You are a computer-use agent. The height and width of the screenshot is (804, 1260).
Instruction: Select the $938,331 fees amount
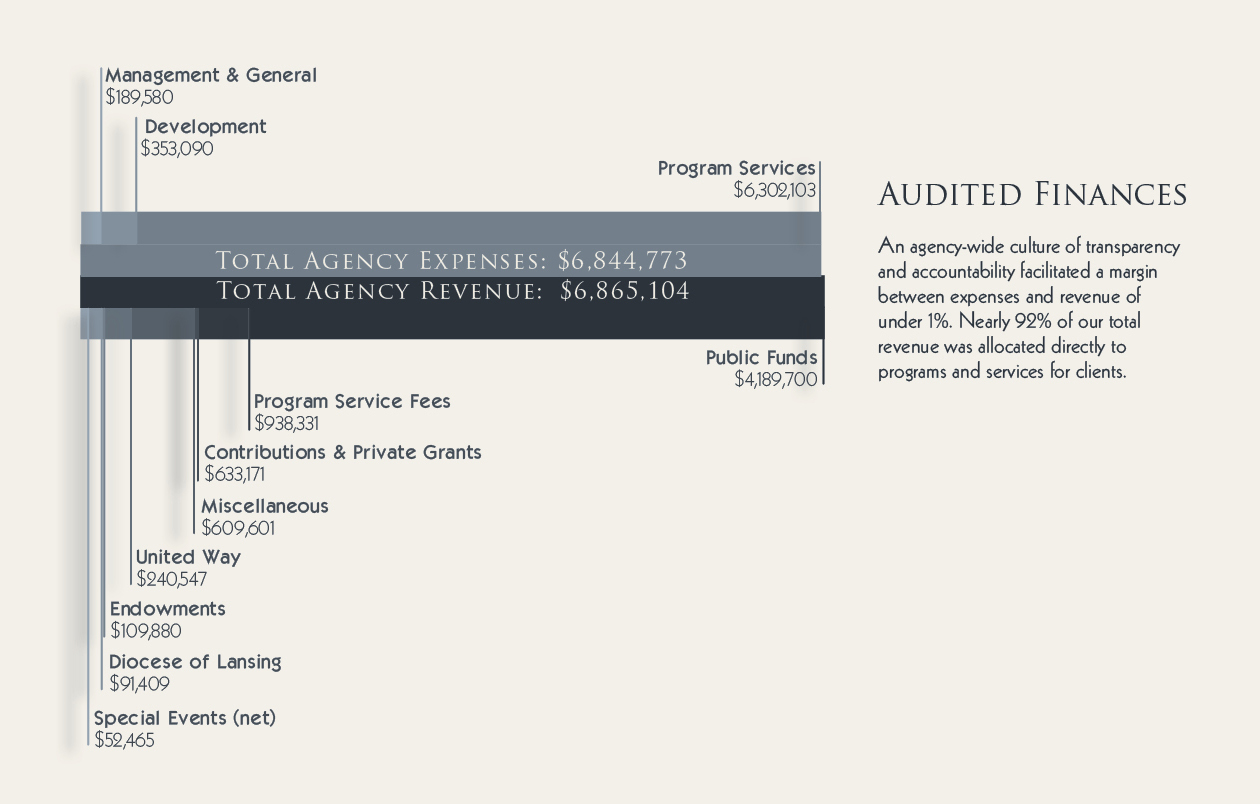point(287,423)
